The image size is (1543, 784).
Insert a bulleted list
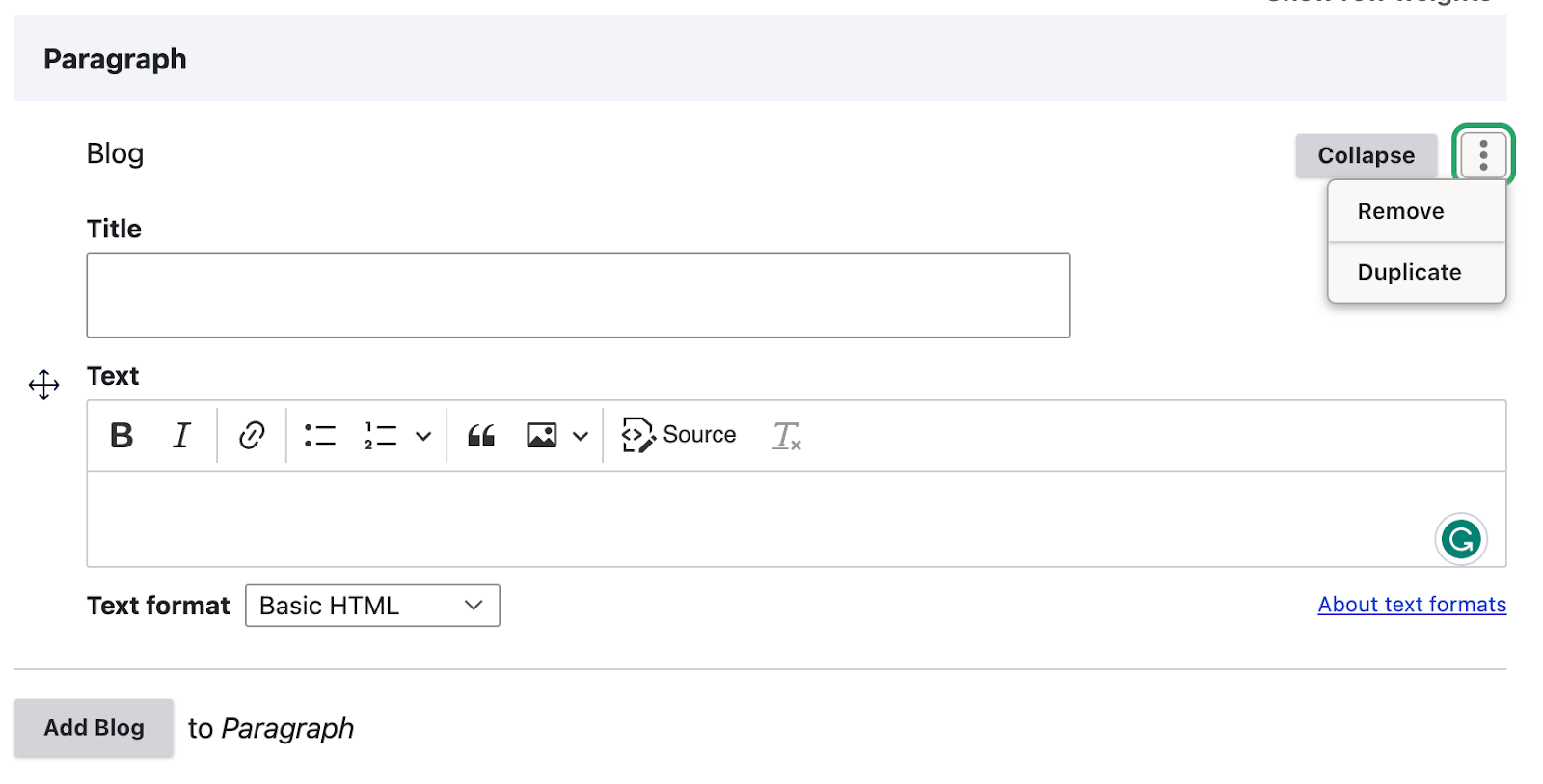pyautogui.click(x=320, y=436)
